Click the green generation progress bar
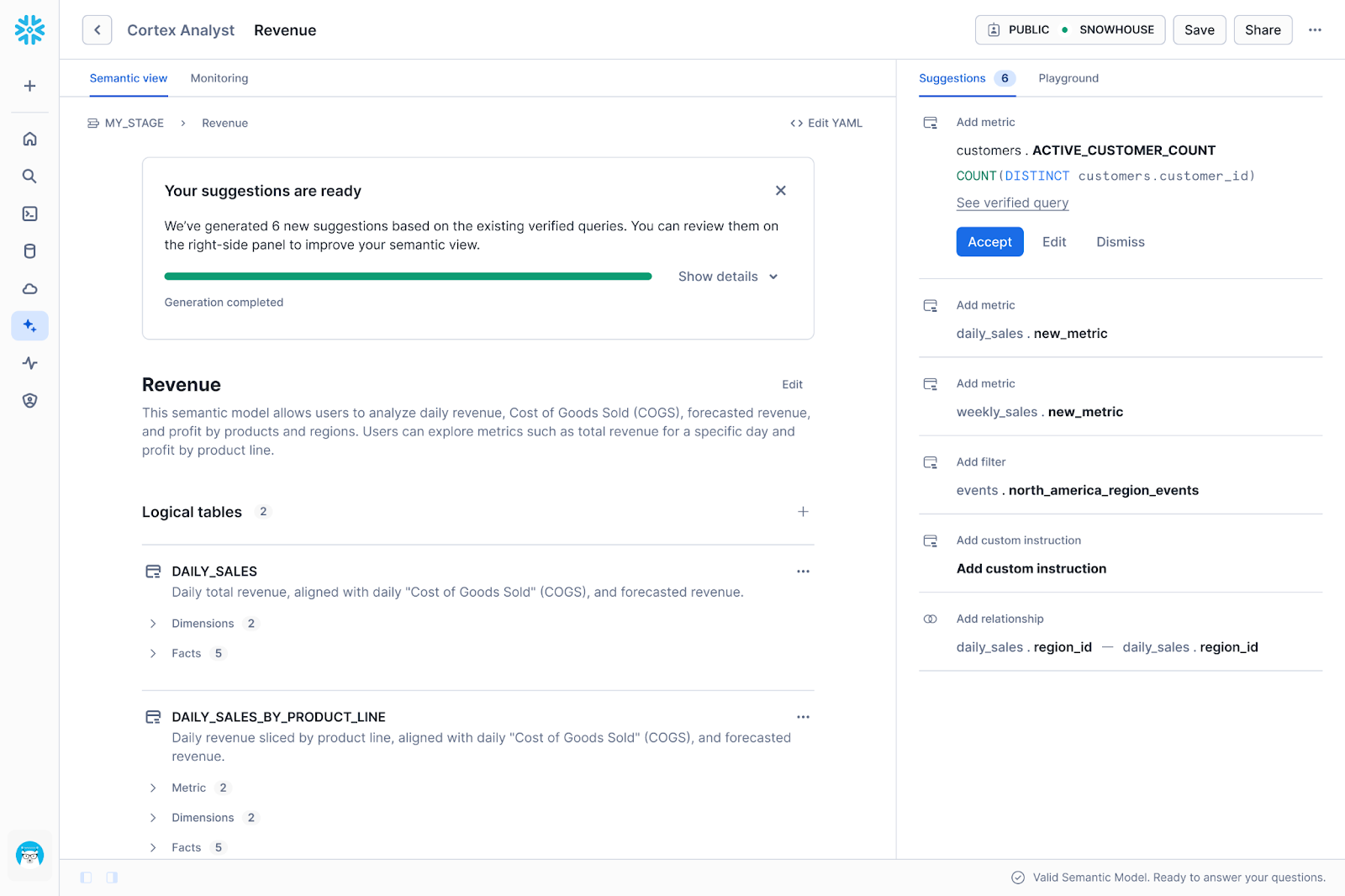This screenshot has height=896, width=1345. (x=408, y=277)
